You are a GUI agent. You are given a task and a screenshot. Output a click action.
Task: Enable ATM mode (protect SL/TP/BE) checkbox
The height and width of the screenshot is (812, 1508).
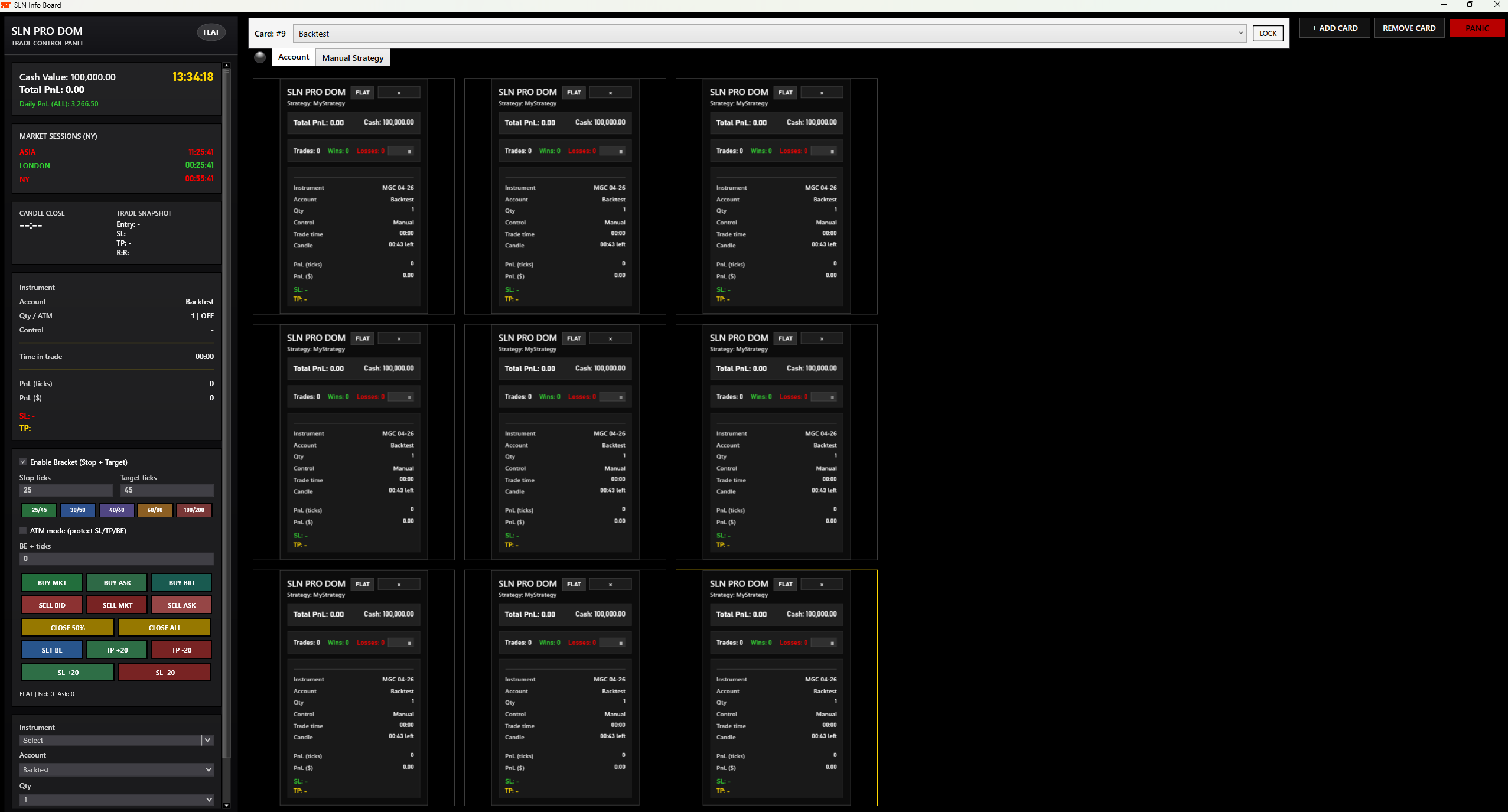click(23, 530)
